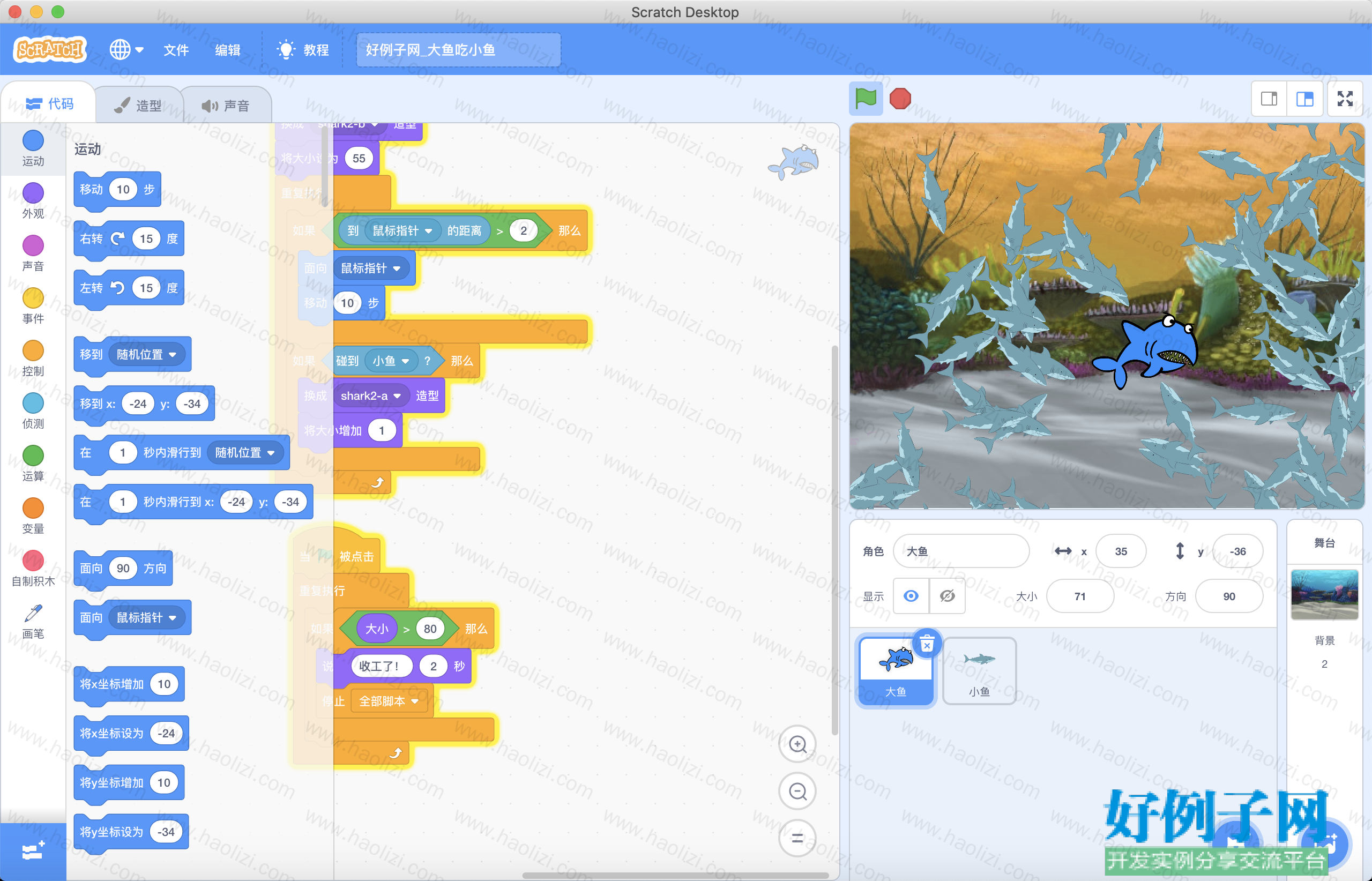The width and height of the screenshot is (1372, 881).
Task: Select the 外观 block category
Action: (x=33, y=201)
